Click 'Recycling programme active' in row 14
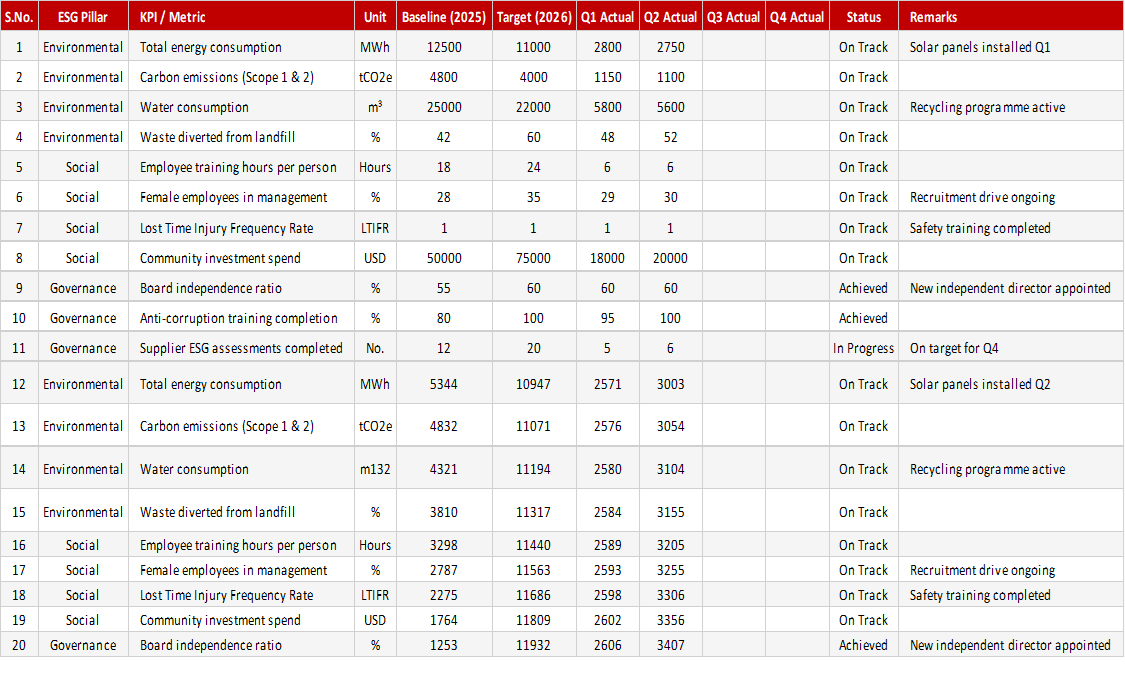The width and height of the screenshot is (1125, 686). 987,469
